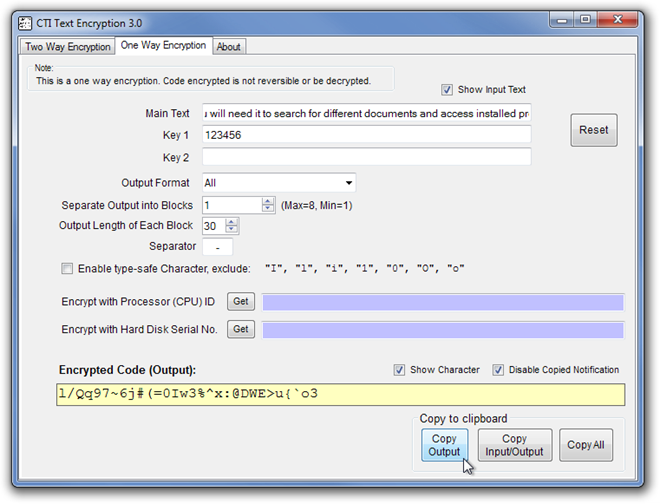660x504 pixels.
Task: Close the CTI Text Encryption window
Action: coord(617,19)
